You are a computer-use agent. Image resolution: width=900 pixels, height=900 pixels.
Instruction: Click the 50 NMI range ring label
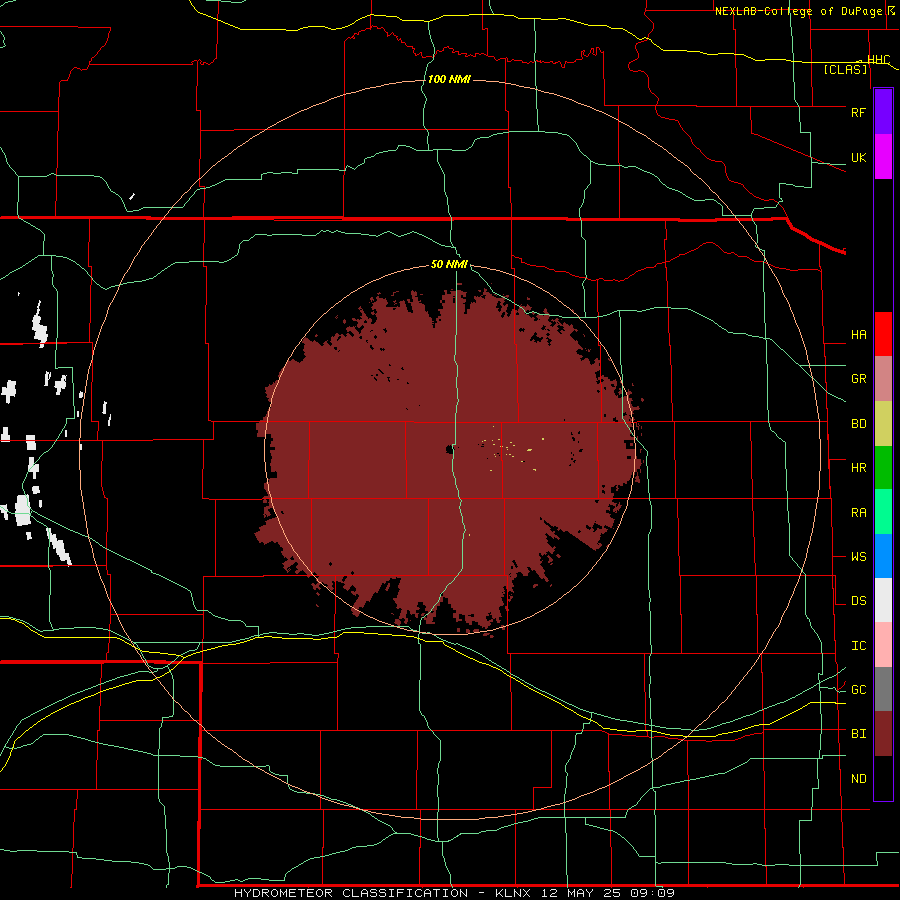(x=449, y=264)
